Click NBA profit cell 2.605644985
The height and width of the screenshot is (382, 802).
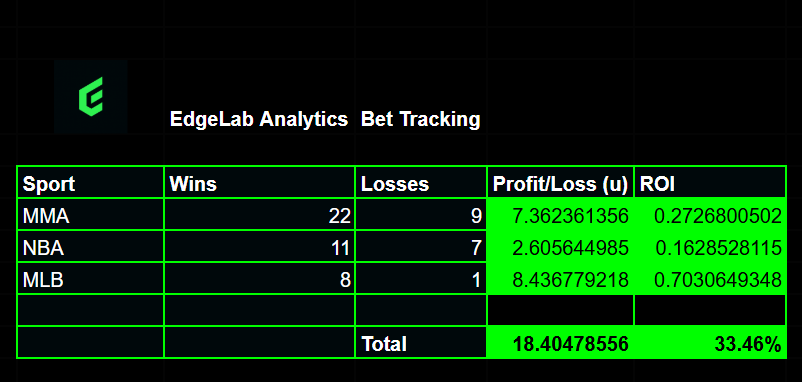click(x=561, y=247)
